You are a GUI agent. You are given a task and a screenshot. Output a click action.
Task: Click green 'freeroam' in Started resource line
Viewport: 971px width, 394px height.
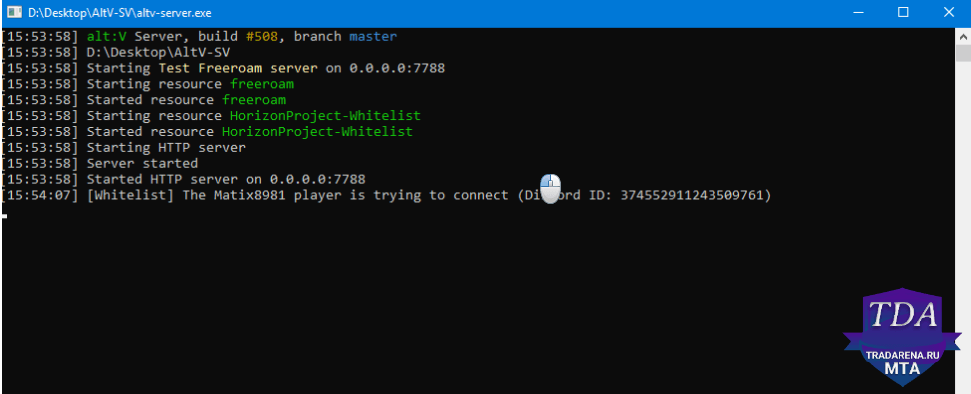click(x=254, y=100)
